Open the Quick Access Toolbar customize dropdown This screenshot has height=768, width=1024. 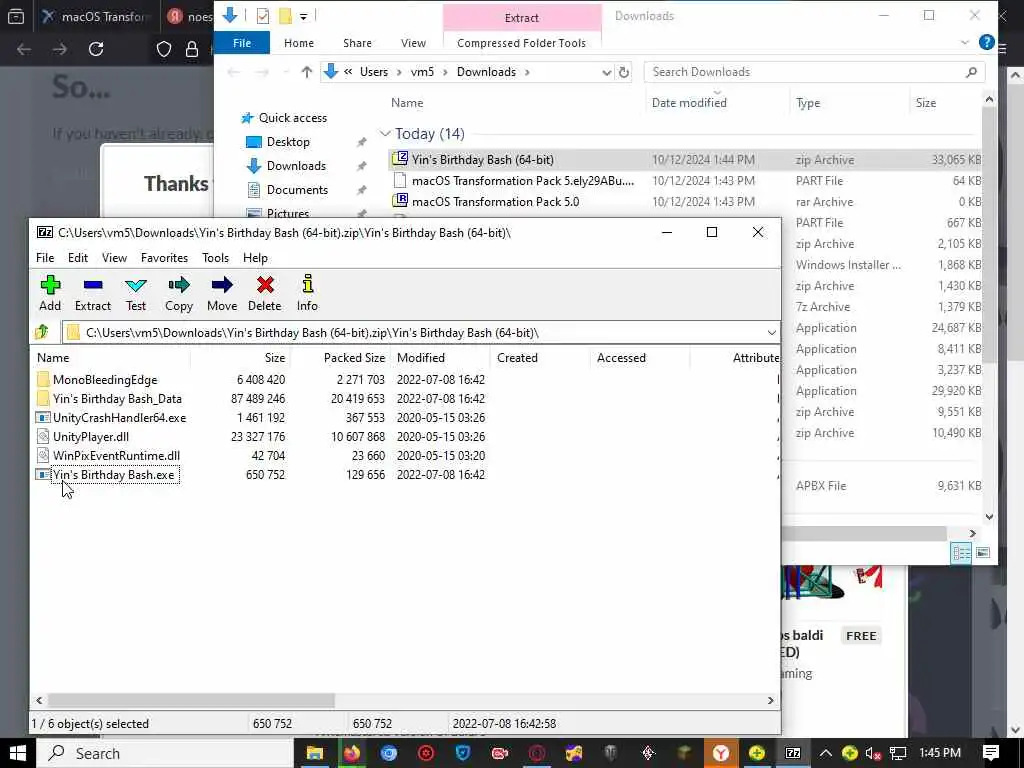(x=304, y=16)
